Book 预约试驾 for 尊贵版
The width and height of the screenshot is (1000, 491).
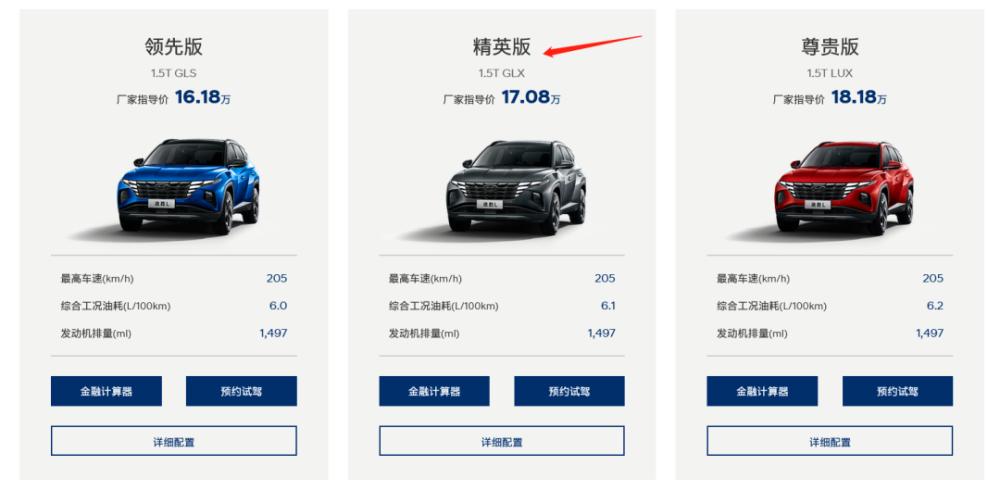pyautogui.click(x=897, y=391)
